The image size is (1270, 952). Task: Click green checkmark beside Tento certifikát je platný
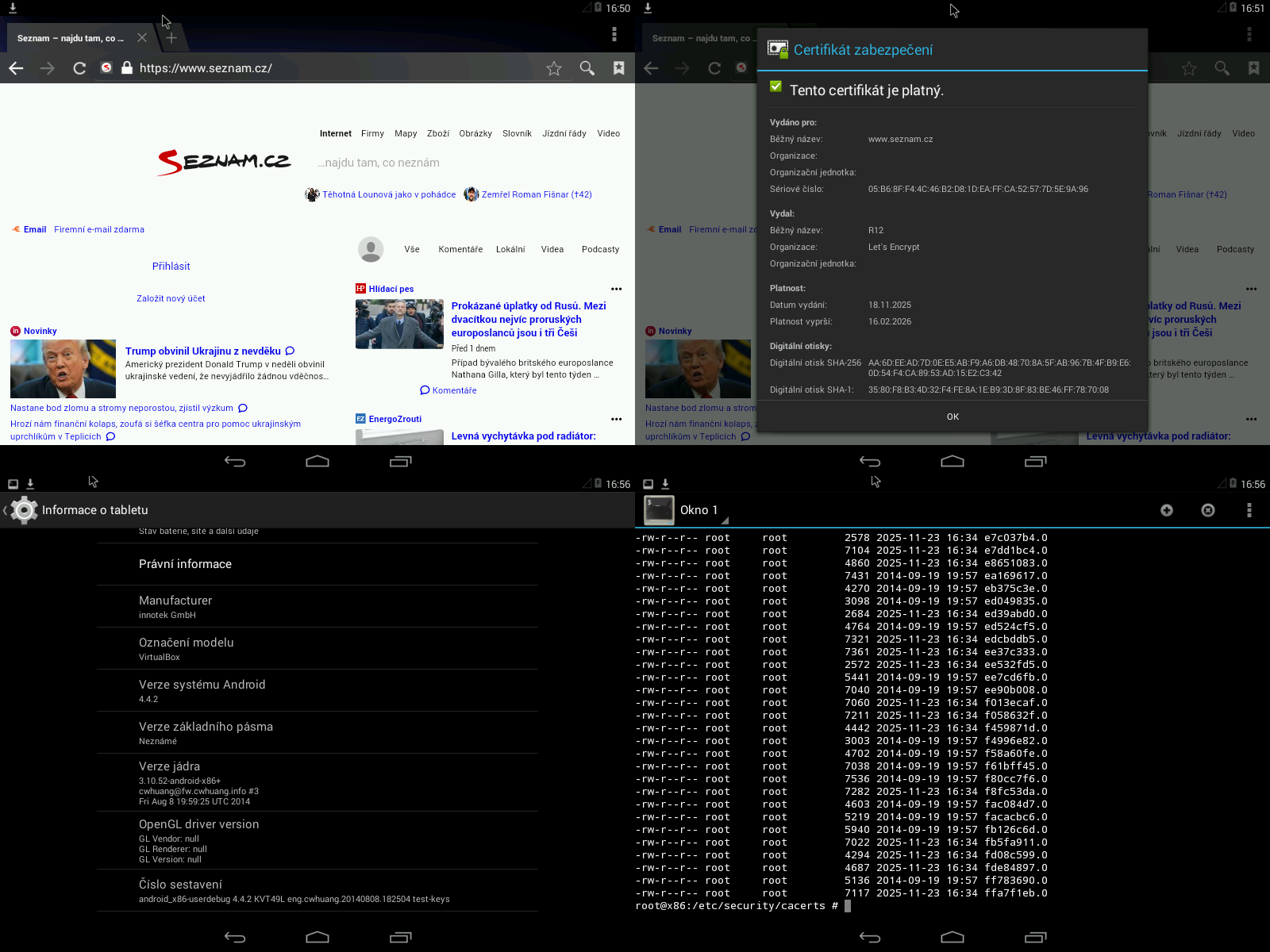[775, 87]
